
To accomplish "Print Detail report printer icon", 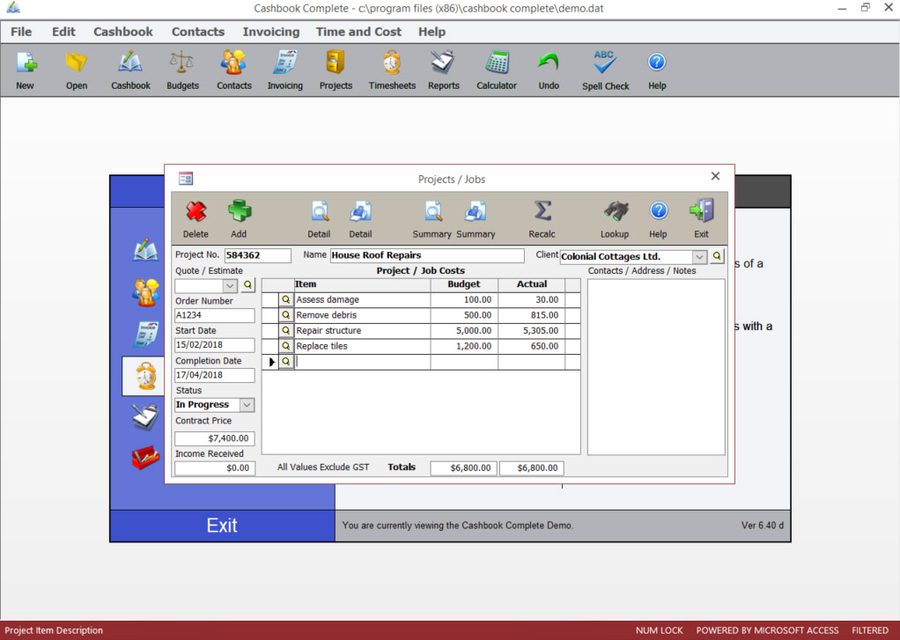I will pyautogui.click(x=360, y=211).
